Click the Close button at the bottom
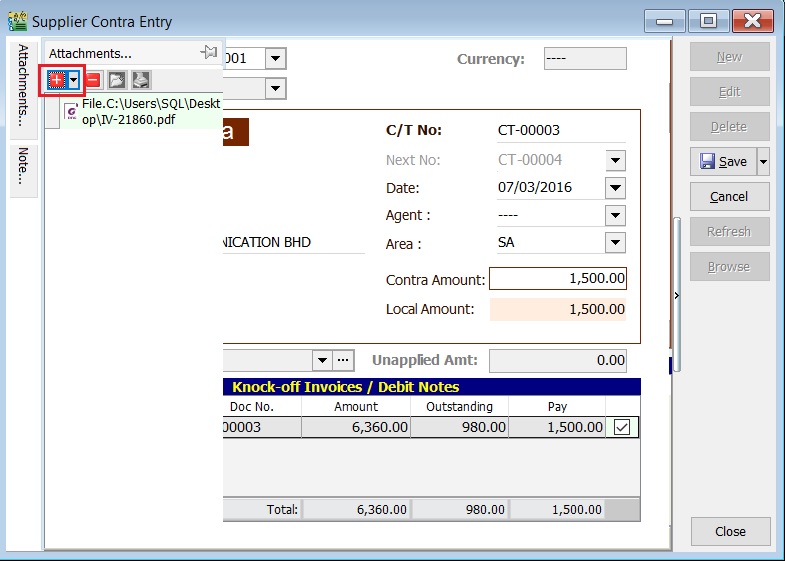 click(730, 531)
